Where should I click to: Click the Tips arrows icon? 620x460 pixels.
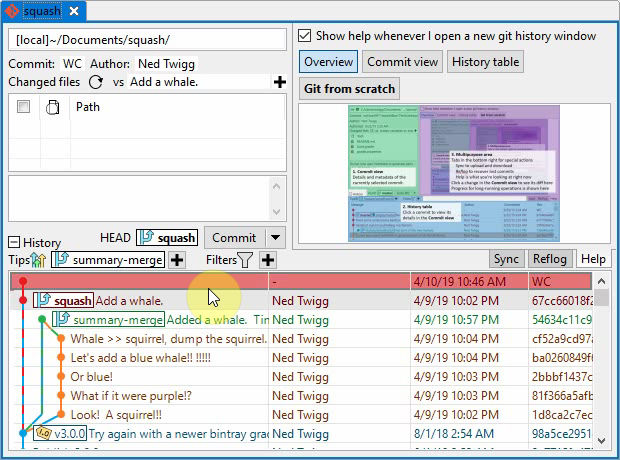point(39,260)
